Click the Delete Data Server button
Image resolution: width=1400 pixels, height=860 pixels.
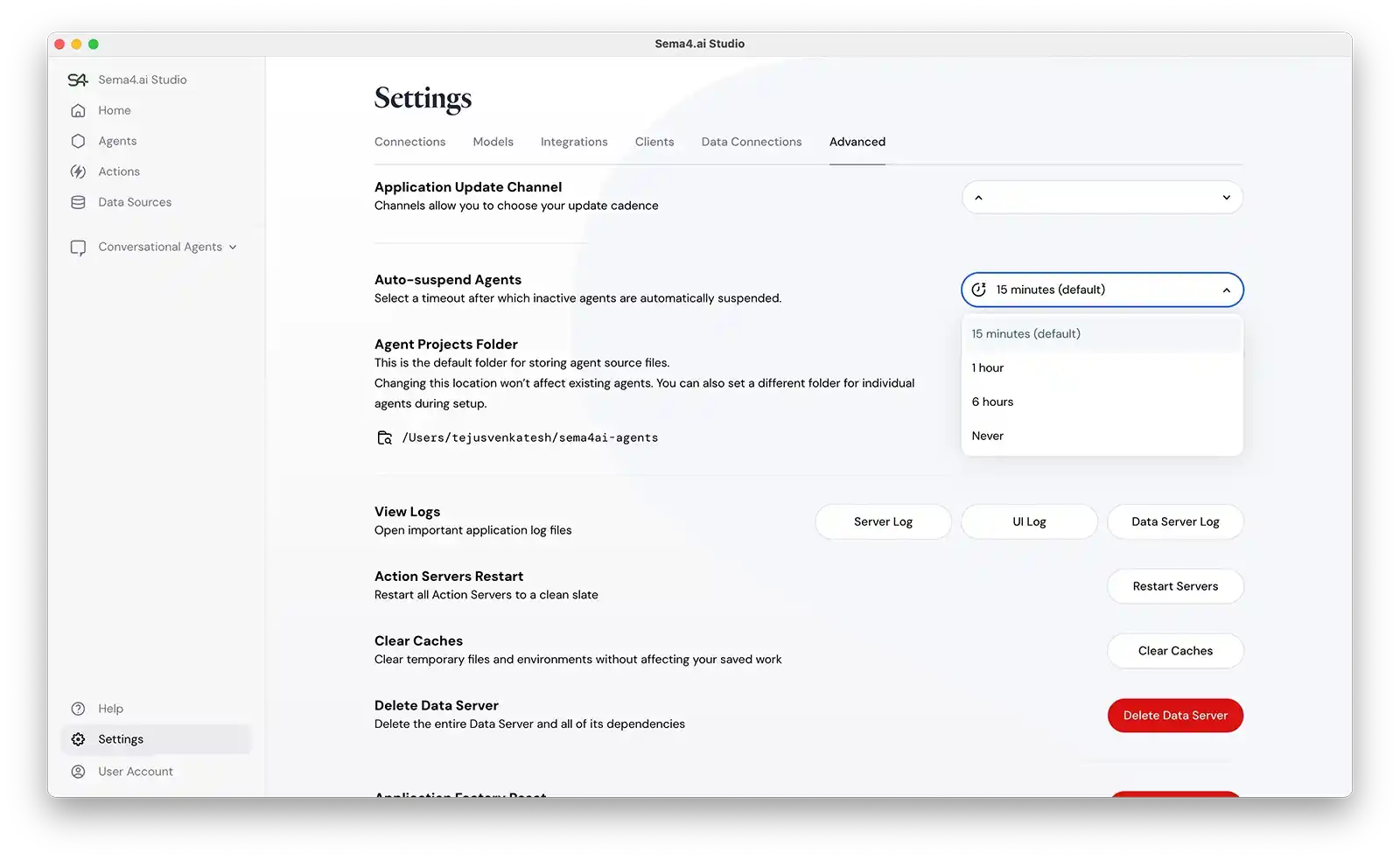pyautogui.click(x=1175, y=715)
